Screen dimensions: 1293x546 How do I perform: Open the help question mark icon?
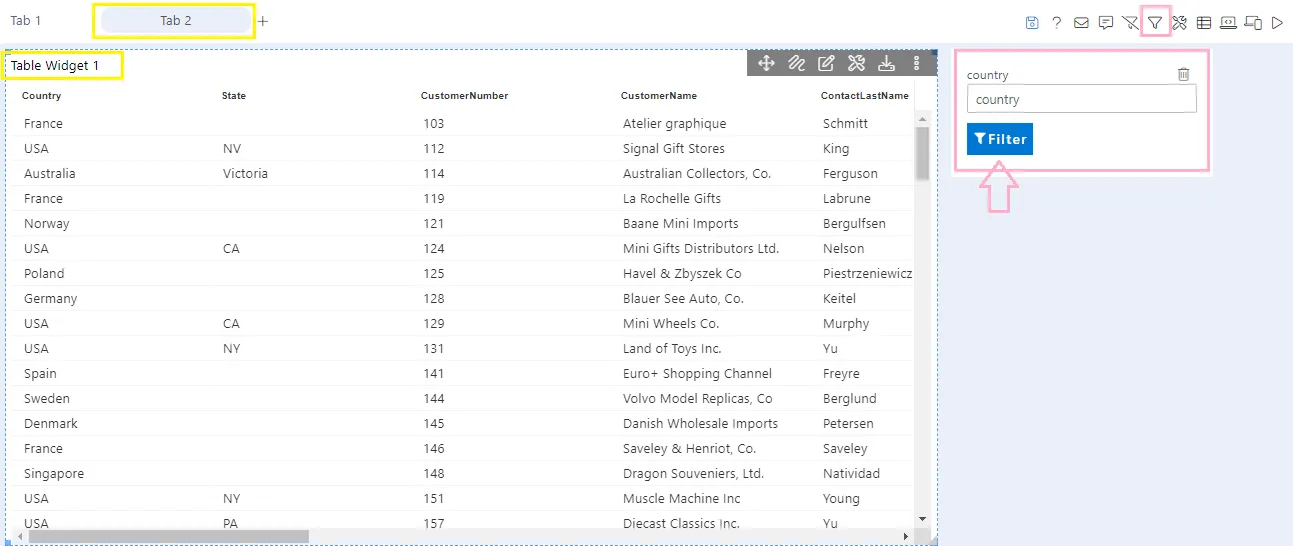tap(1056, 22)
